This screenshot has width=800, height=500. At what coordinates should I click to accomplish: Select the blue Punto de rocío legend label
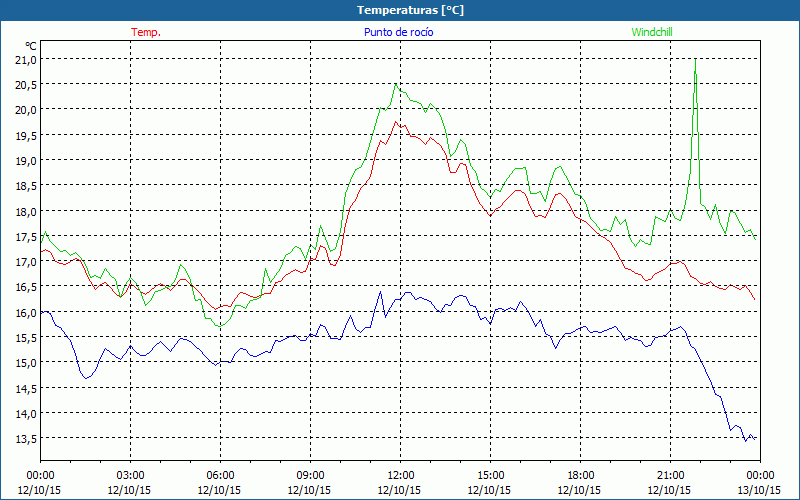pos(398,32)
